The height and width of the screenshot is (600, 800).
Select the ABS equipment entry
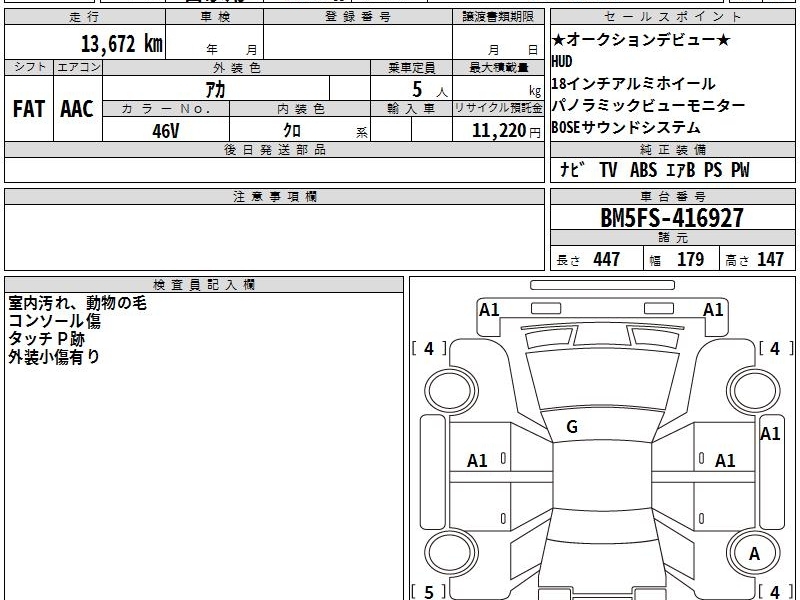tap(643, 169)
